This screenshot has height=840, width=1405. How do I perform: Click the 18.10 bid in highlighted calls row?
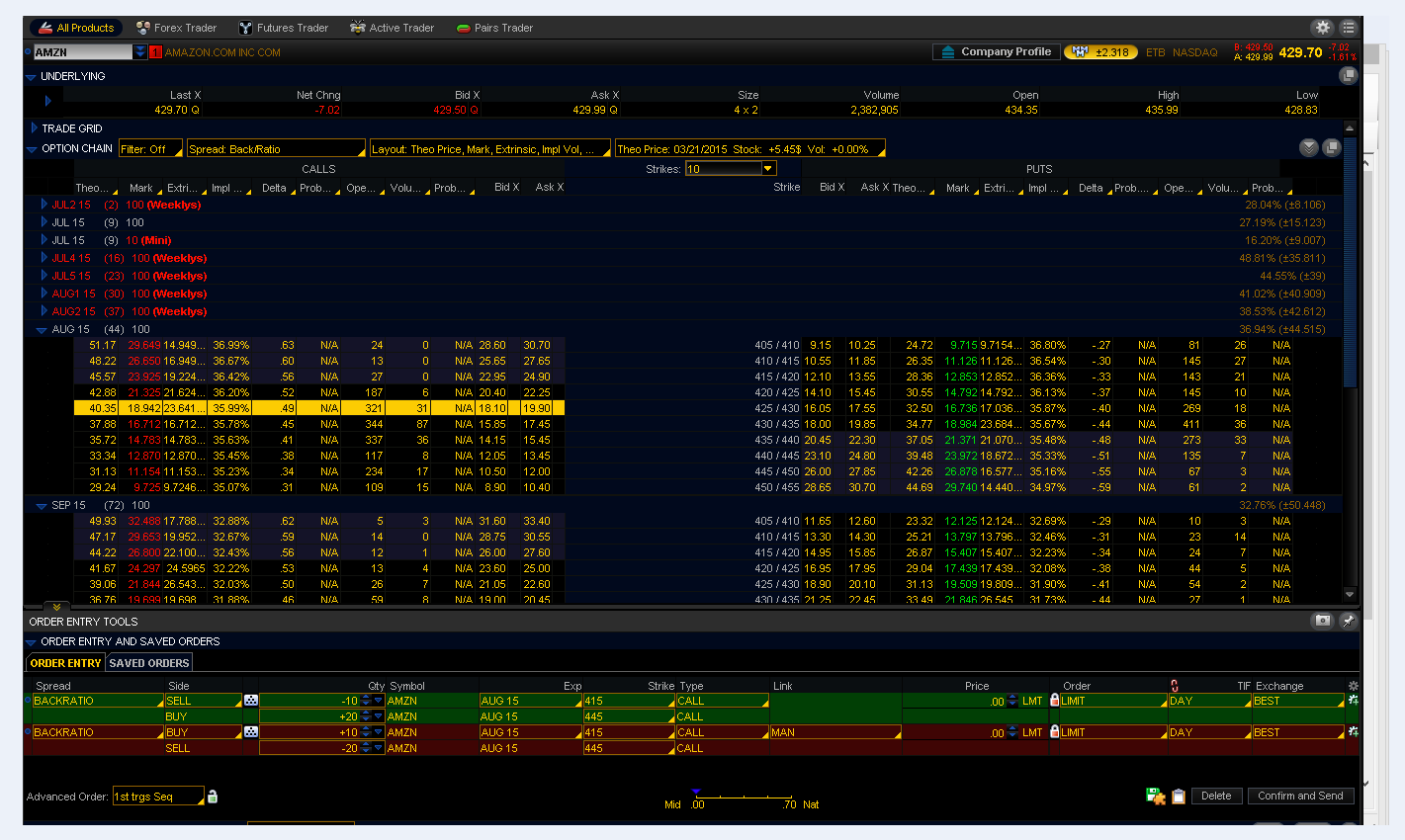pos(492,408)
